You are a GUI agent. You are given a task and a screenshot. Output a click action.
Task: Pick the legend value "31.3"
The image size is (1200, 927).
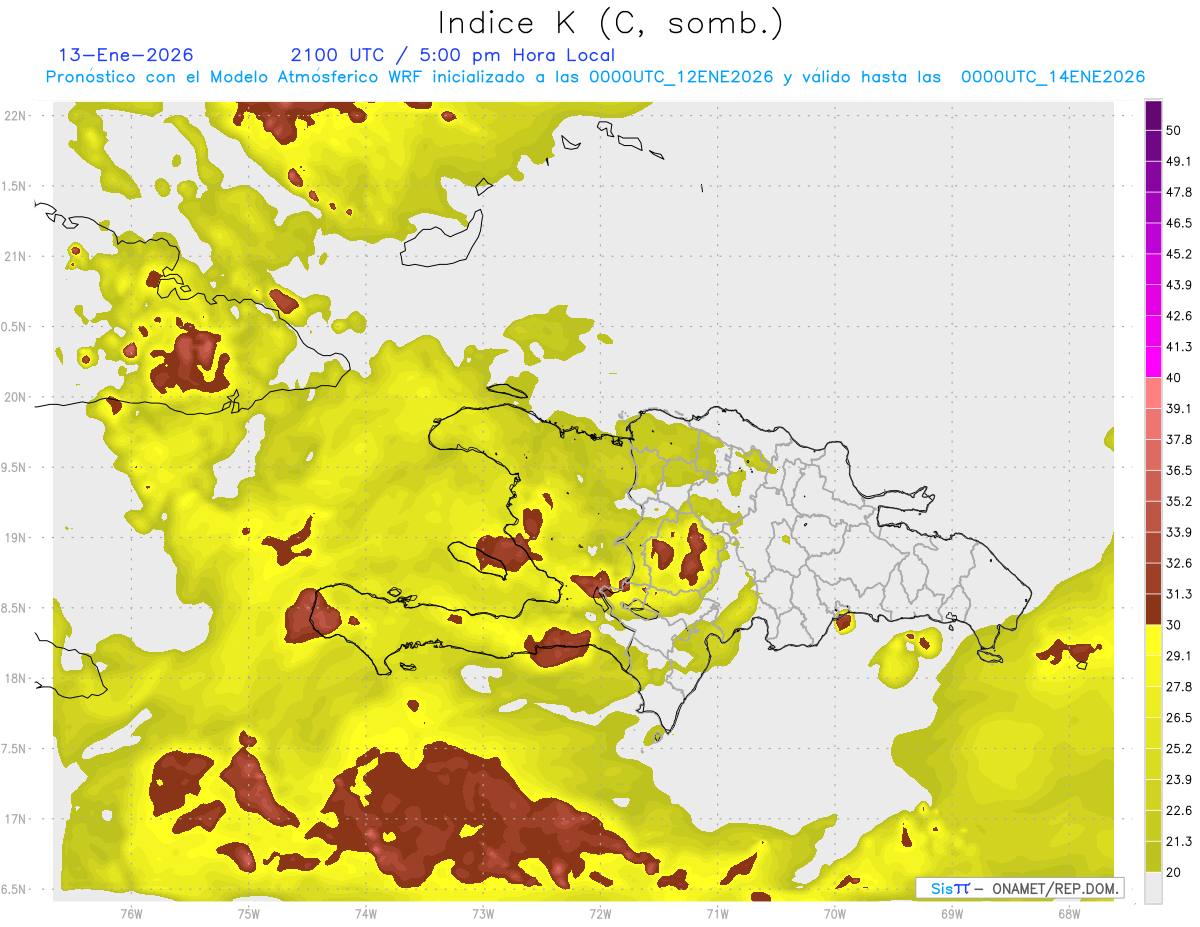(x=1179, y=594)
